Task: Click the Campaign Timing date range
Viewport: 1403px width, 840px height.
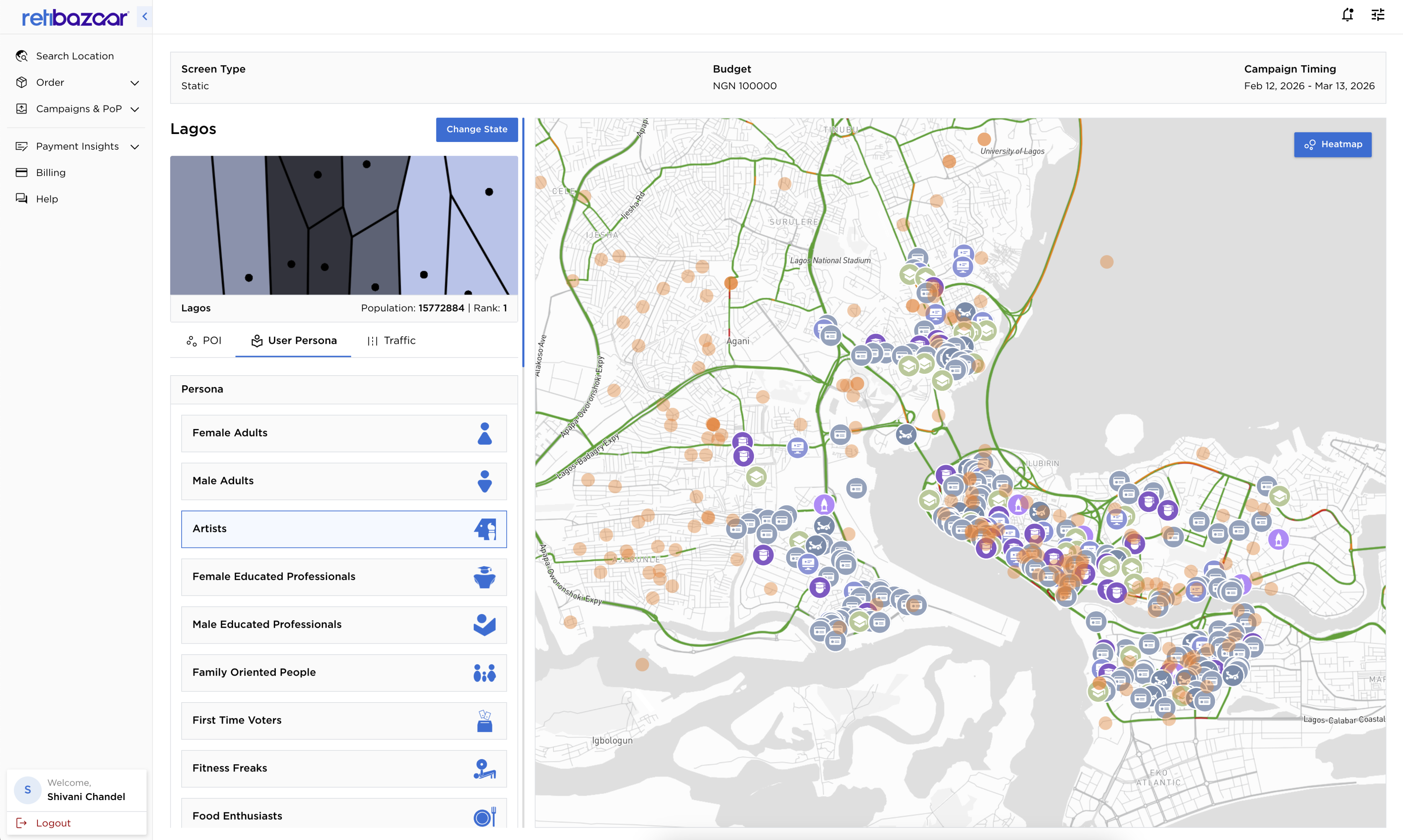Action: click(1309, 86)
